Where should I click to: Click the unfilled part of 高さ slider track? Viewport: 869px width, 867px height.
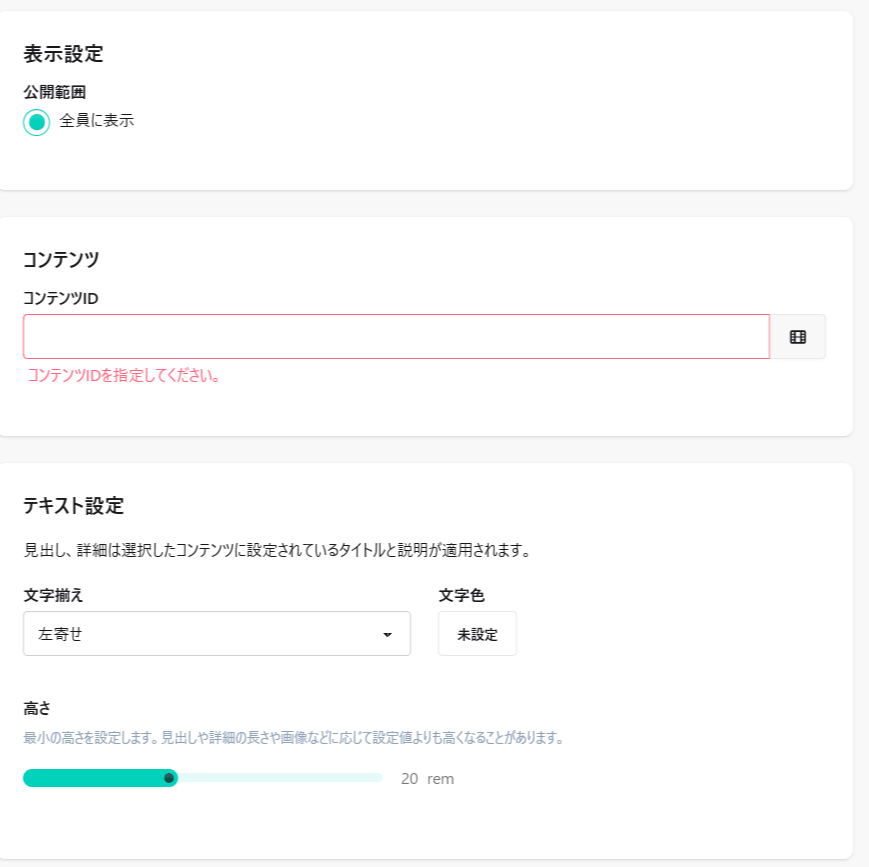[280, 778]
